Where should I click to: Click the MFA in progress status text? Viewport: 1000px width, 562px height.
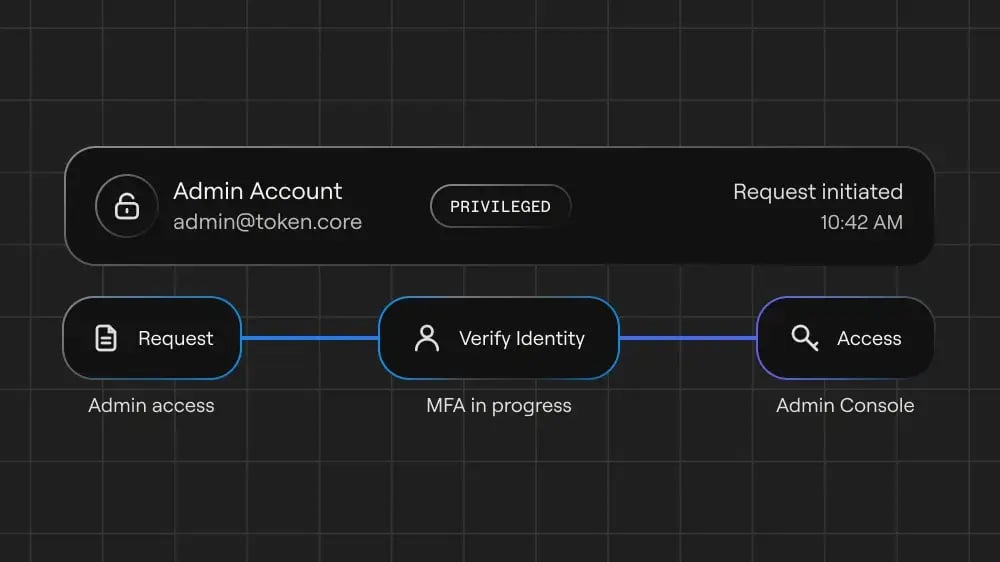point(499,406)
